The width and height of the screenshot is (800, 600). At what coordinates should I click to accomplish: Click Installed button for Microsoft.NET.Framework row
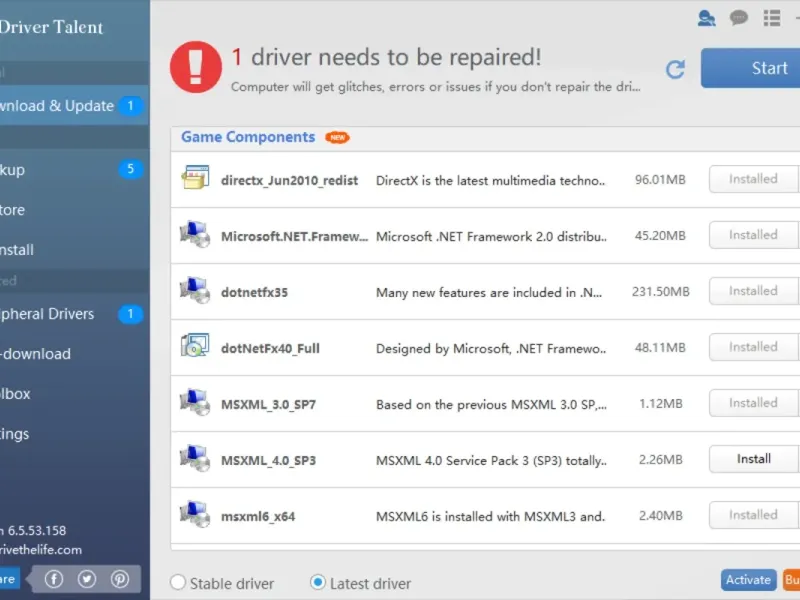(754, 235)
